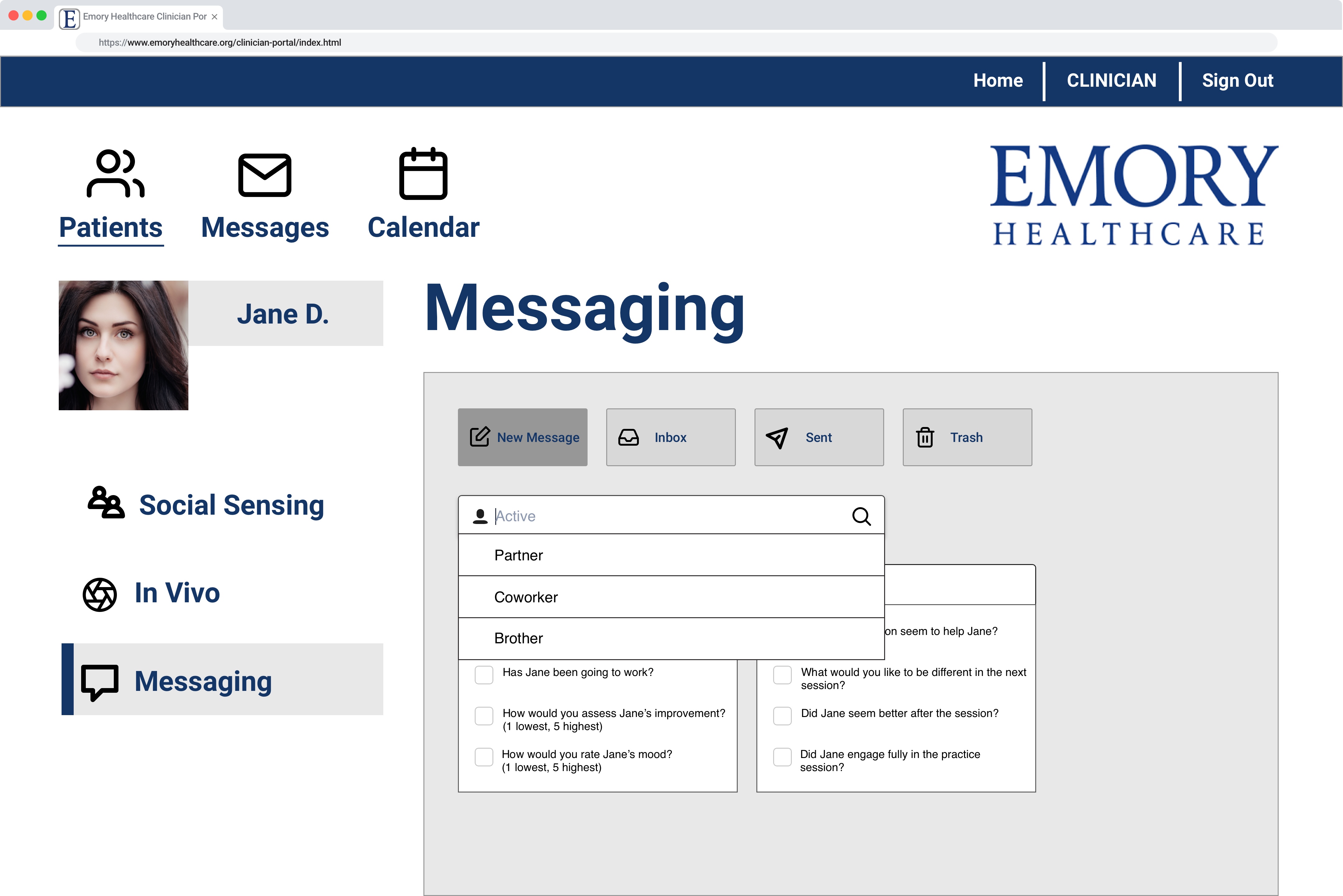The height and width of the screenshot is (896, 1343).
Task: Open the Sent folder button
Action: (819, 437)
